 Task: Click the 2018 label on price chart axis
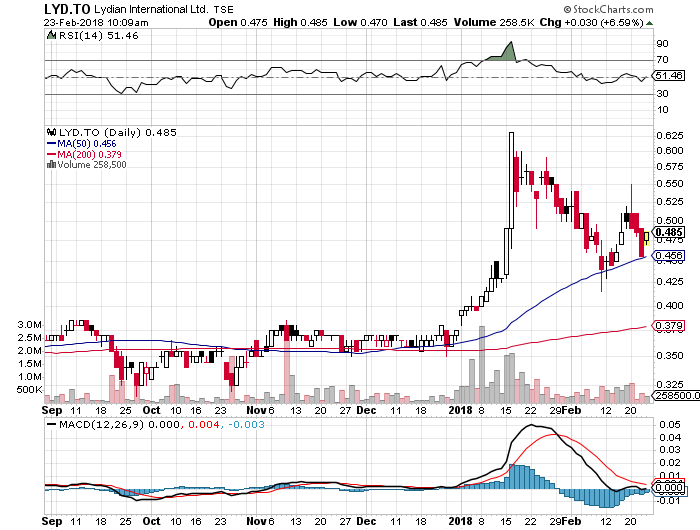(460, 410)
